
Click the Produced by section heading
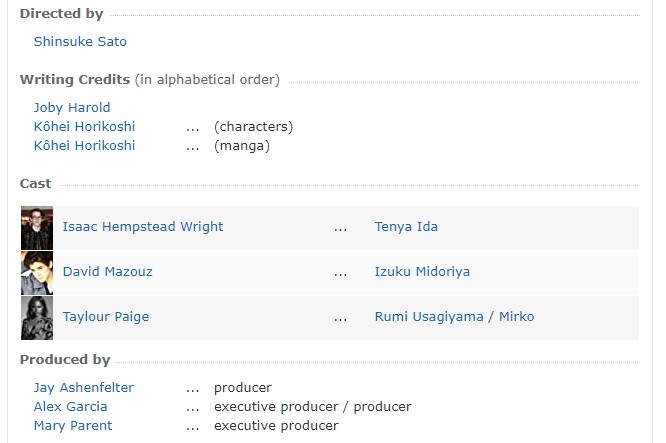(65, 360)
